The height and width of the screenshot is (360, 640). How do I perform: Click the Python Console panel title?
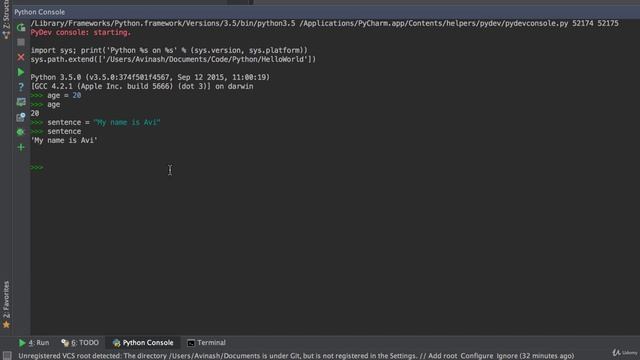(x=40, y=12)
